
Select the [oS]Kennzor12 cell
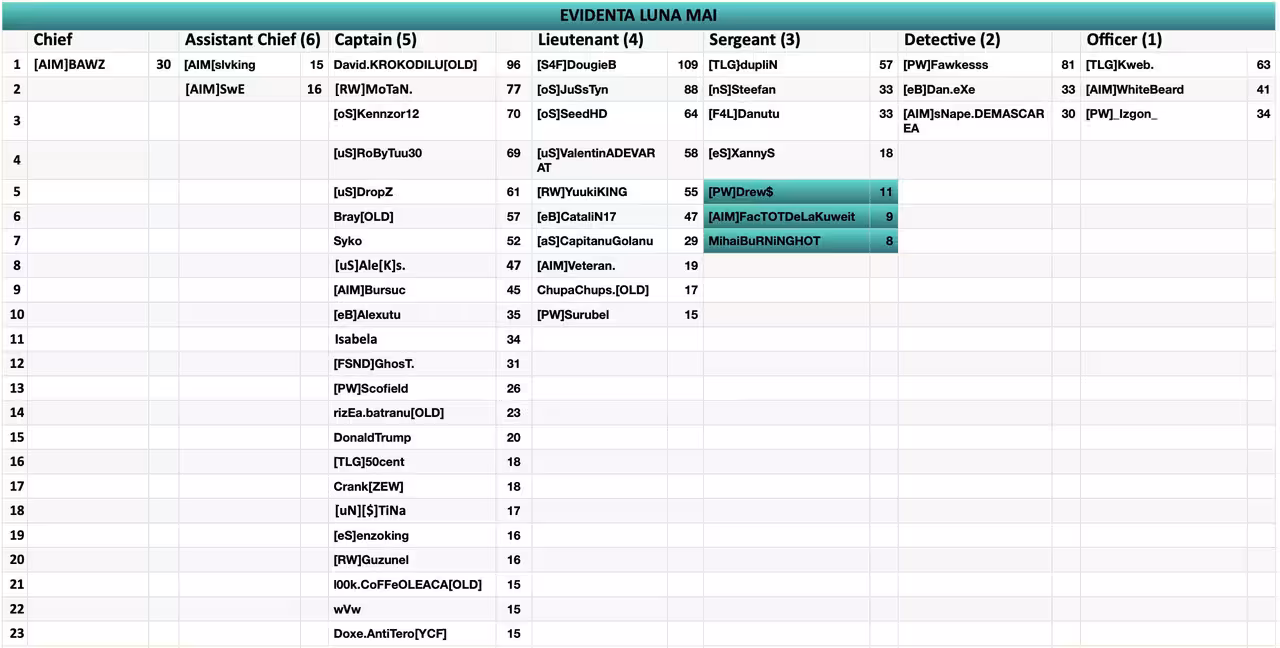click(412, 121)
